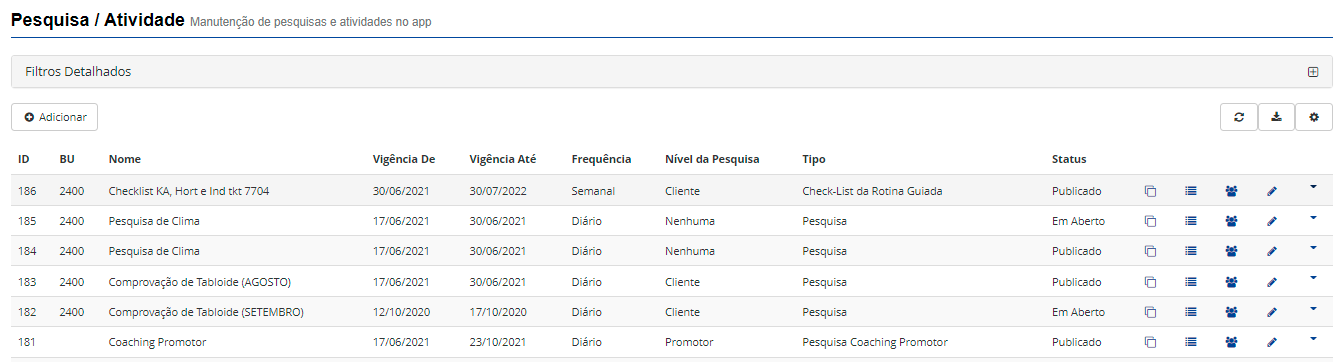
Task: Expand the Filtros Detalhados panel
Action: (1313, 72)
